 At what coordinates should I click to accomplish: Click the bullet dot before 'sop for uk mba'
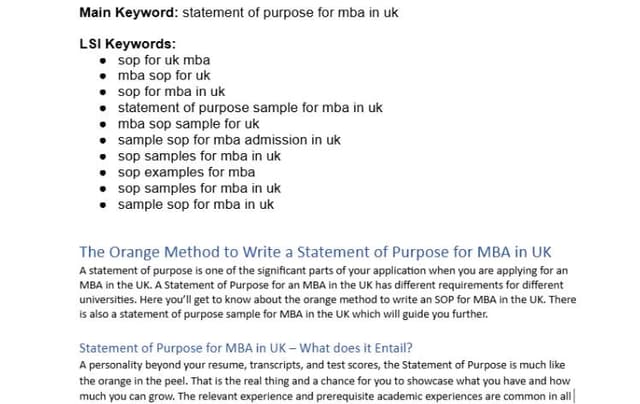pos(103,61)
